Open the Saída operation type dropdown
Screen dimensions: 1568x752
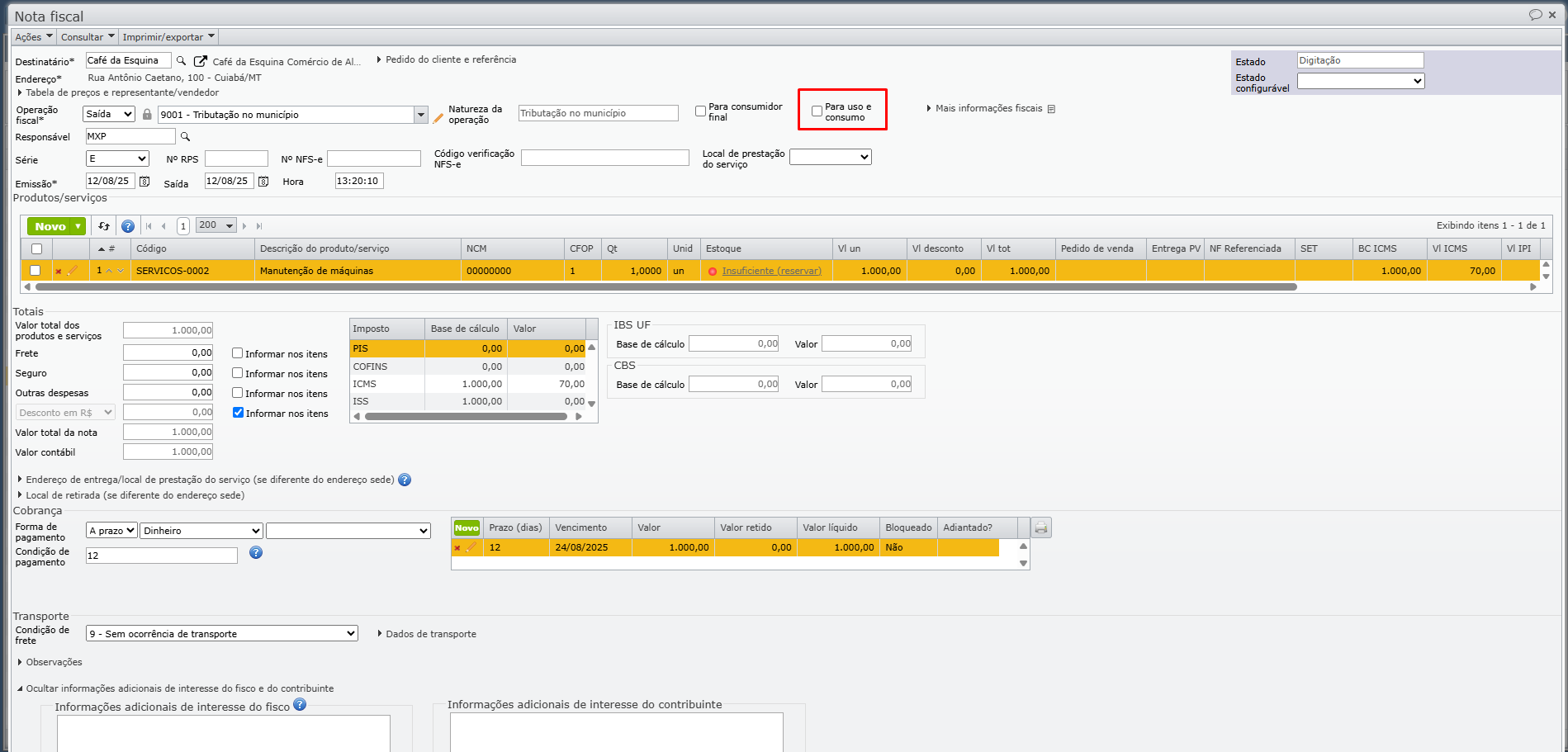109,114
